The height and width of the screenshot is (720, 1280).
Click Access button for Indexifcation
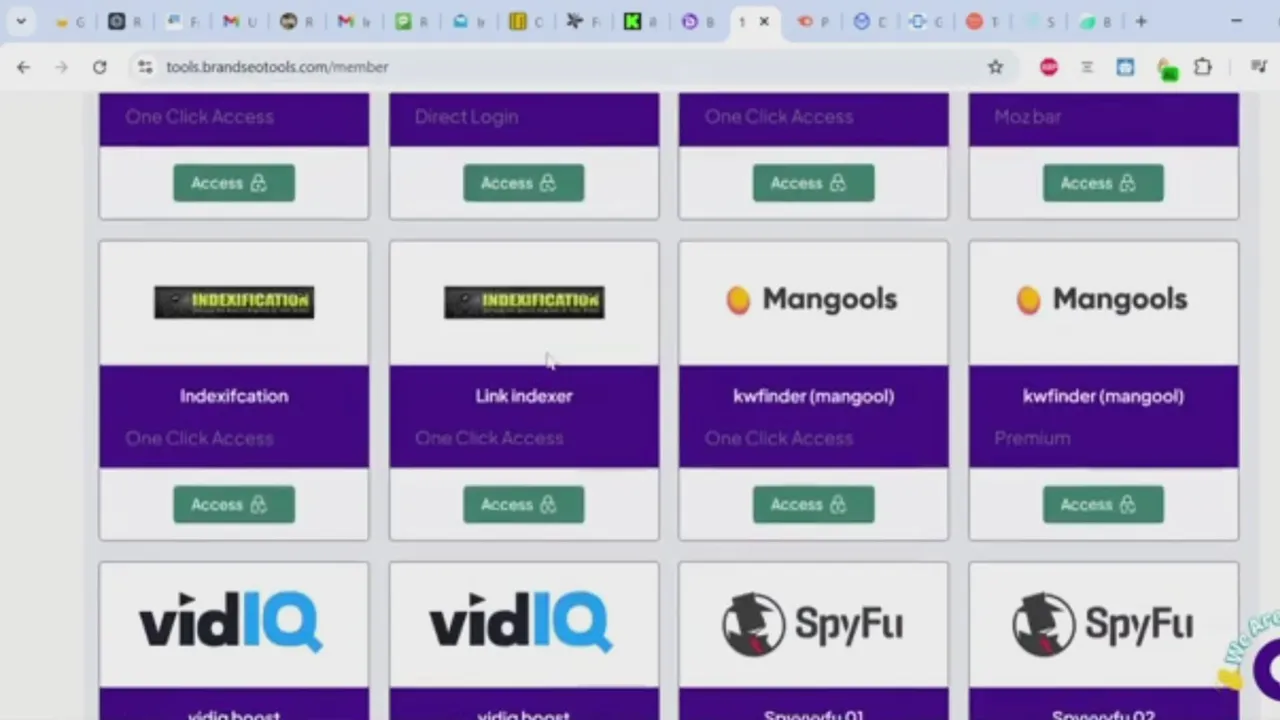[x=234, y=504]
